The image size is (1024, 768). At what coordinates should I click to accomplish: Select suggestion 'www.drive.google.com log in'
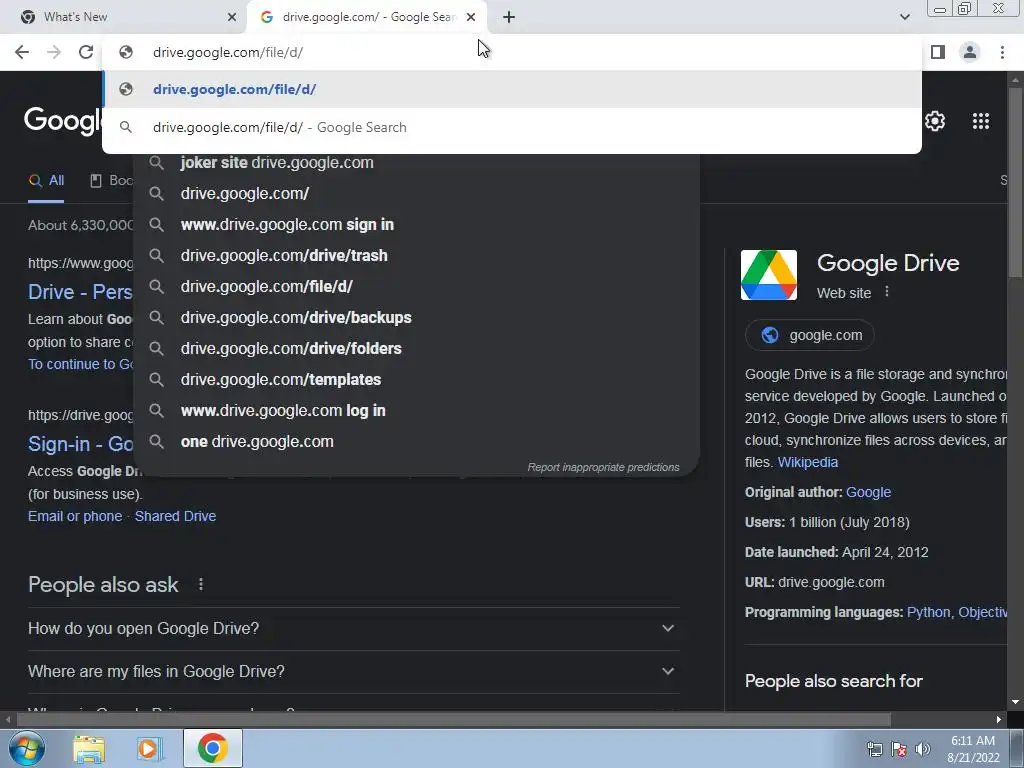pyautogui.click(x=417, y=411)
